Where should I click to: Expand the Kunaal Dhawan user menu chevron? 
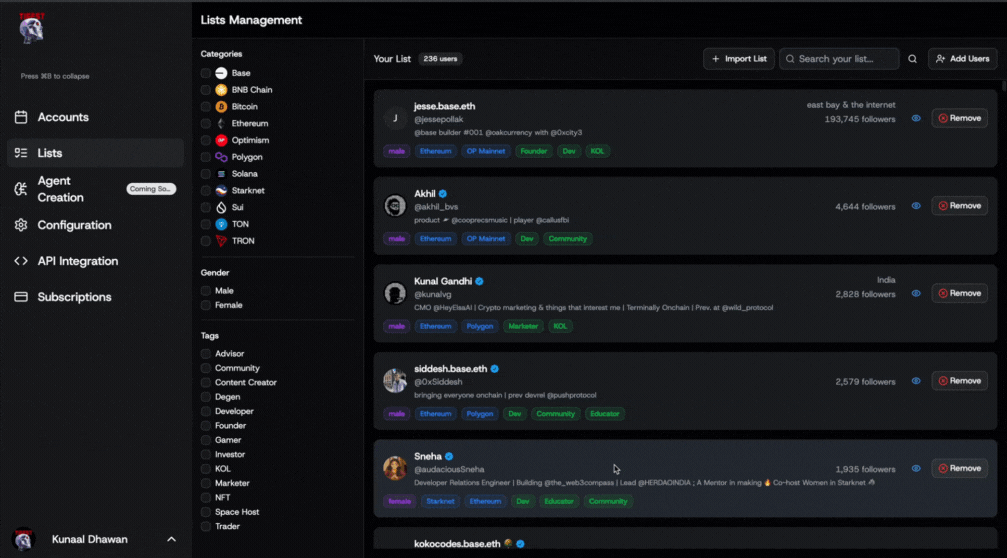click(x=171, y=539)
